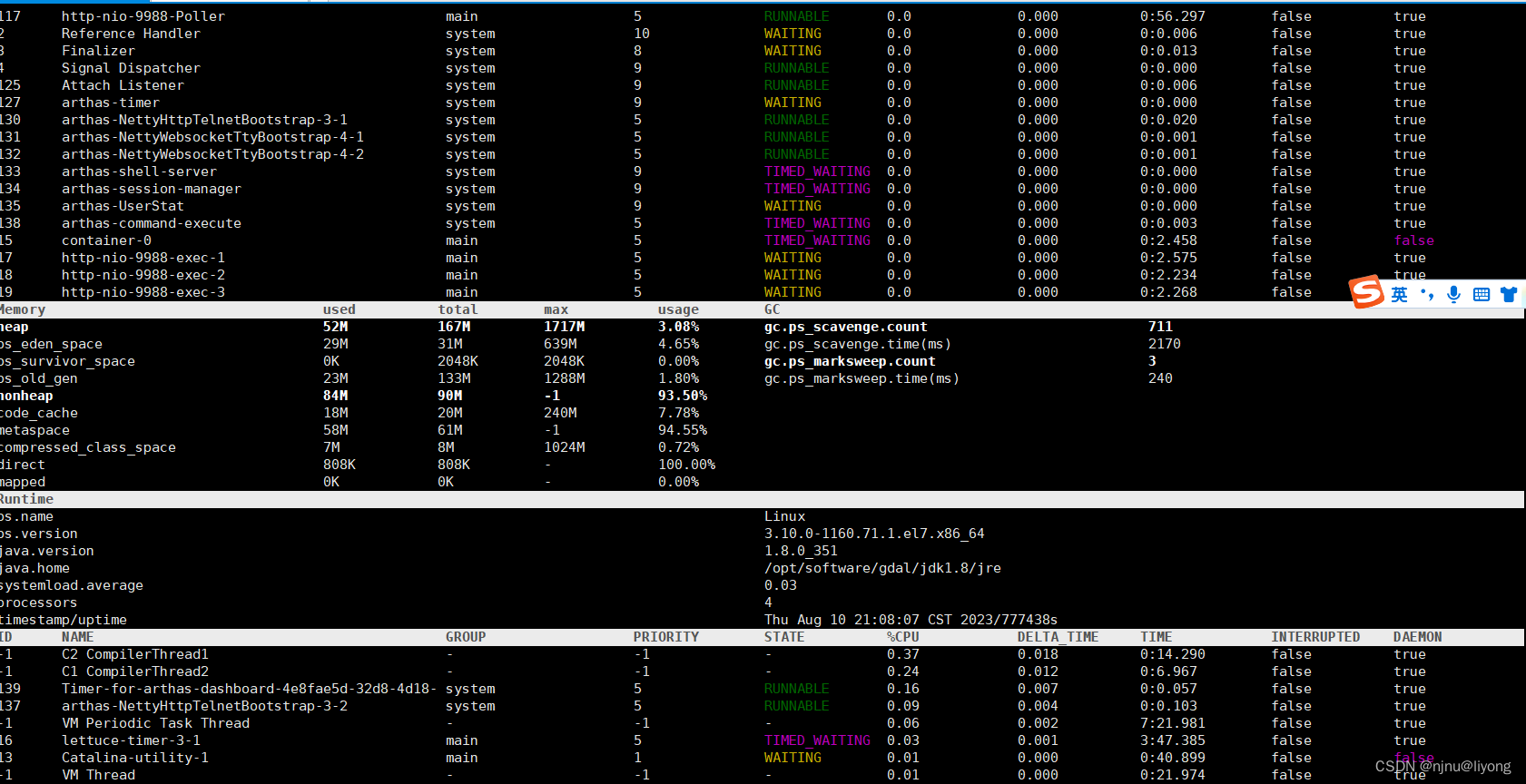The image size is (1526, 784).
Task: Click the systemload.average label
Action: click(x=72, y=585)
